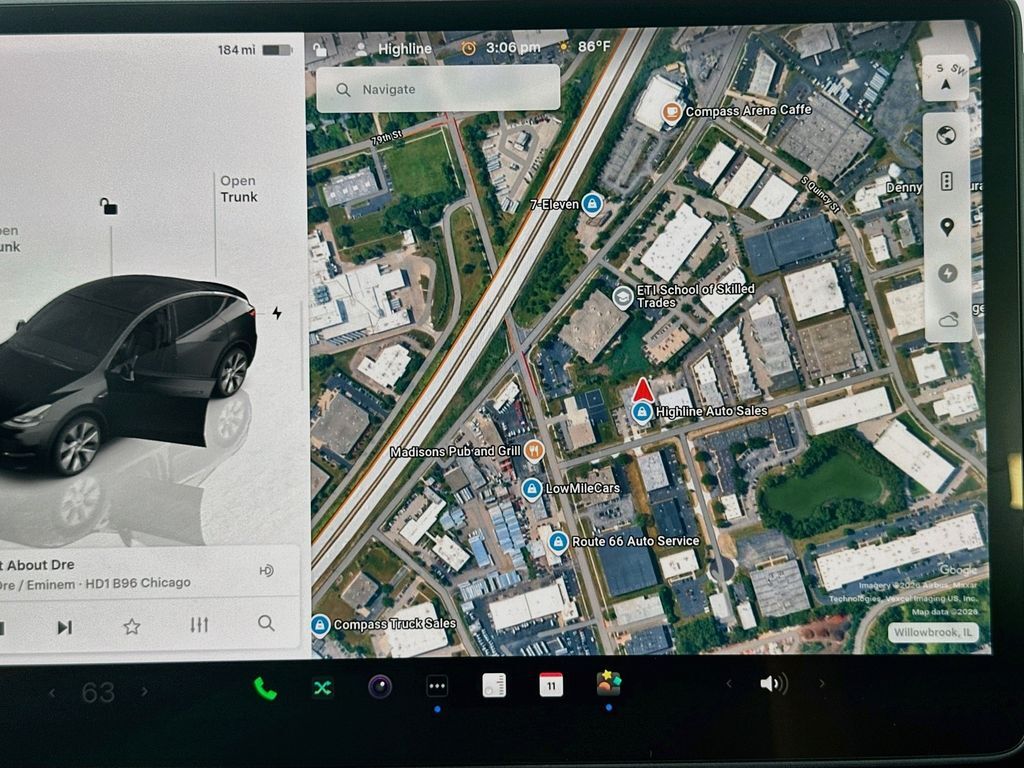Open the calendar app
1024x768 pixels.
coord(551,685)
